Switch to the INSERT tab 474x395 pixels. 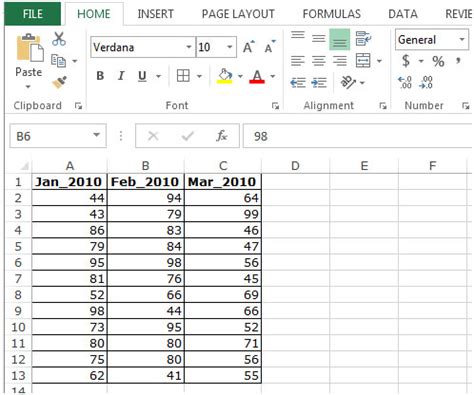[x=155, y=14]
